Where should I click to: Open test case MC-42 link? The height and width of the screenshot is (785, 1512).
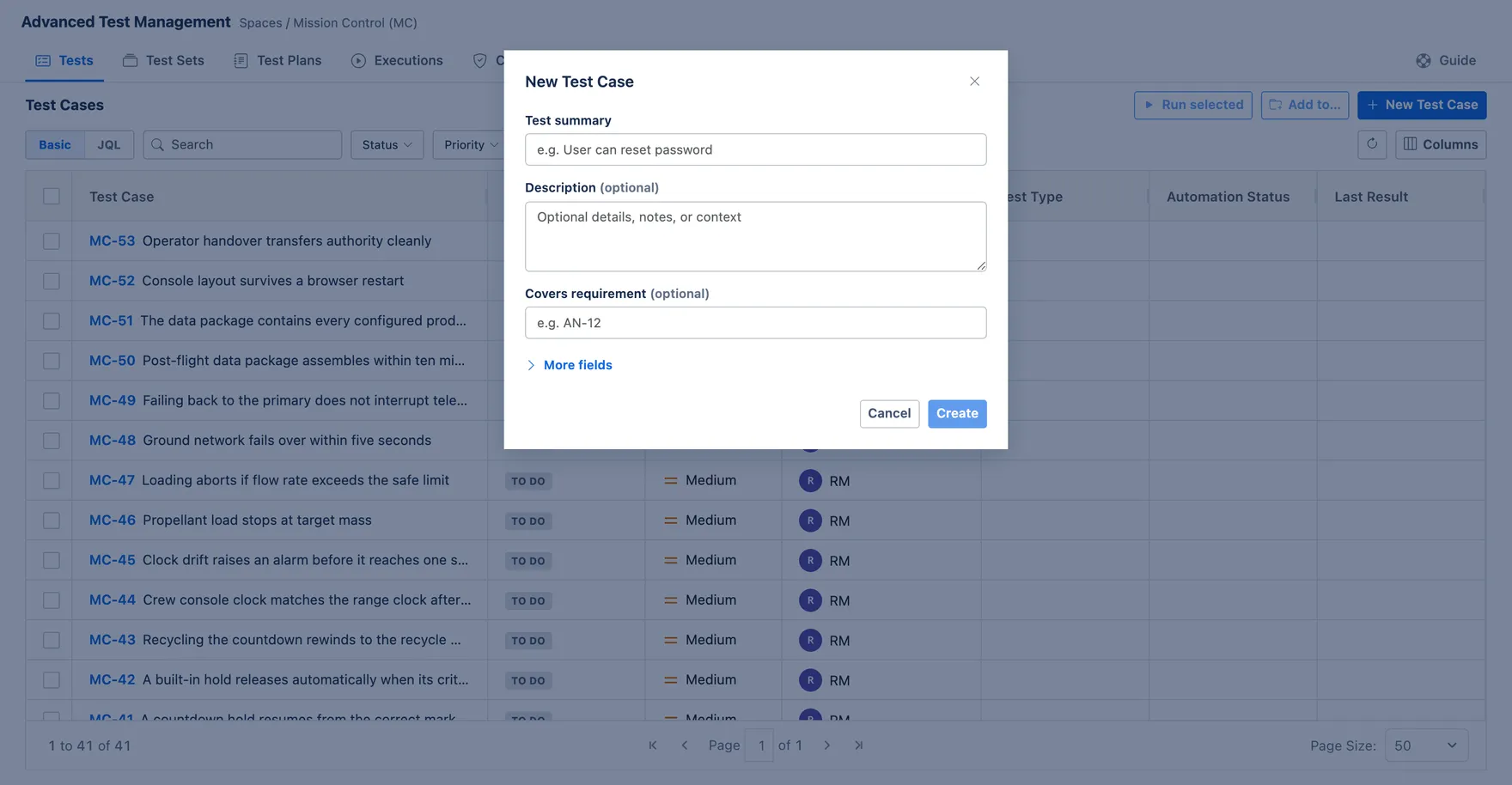click(113, 679)
